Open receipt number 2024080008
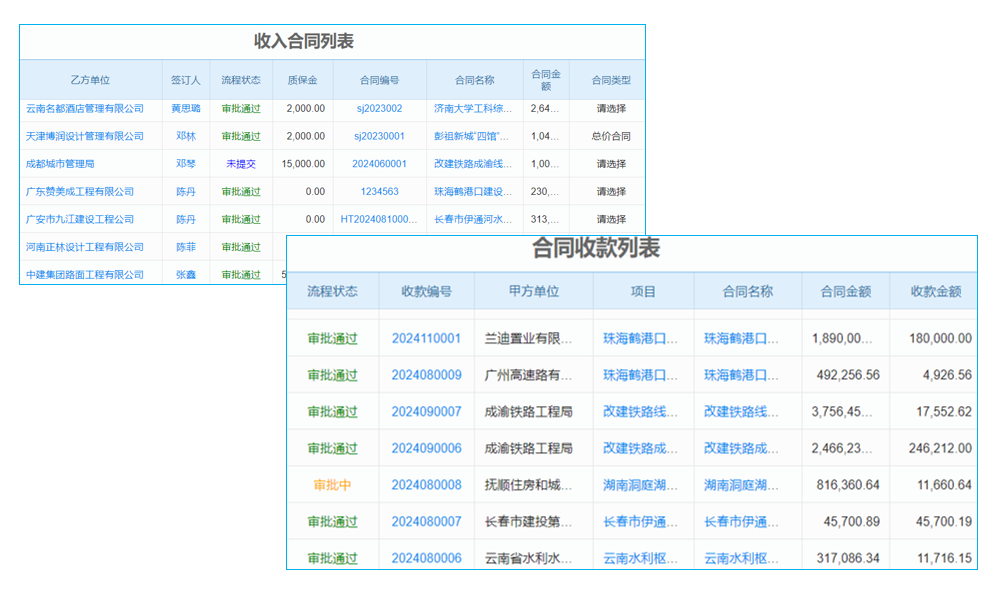This screenshot has height=600, width=1000. click(x=426, y=484)
